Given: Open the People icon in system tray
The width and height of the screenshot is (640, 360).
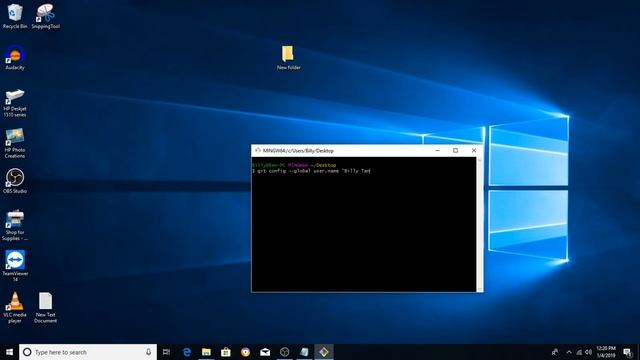Looking at the screenshot, I should click(555, 352).
